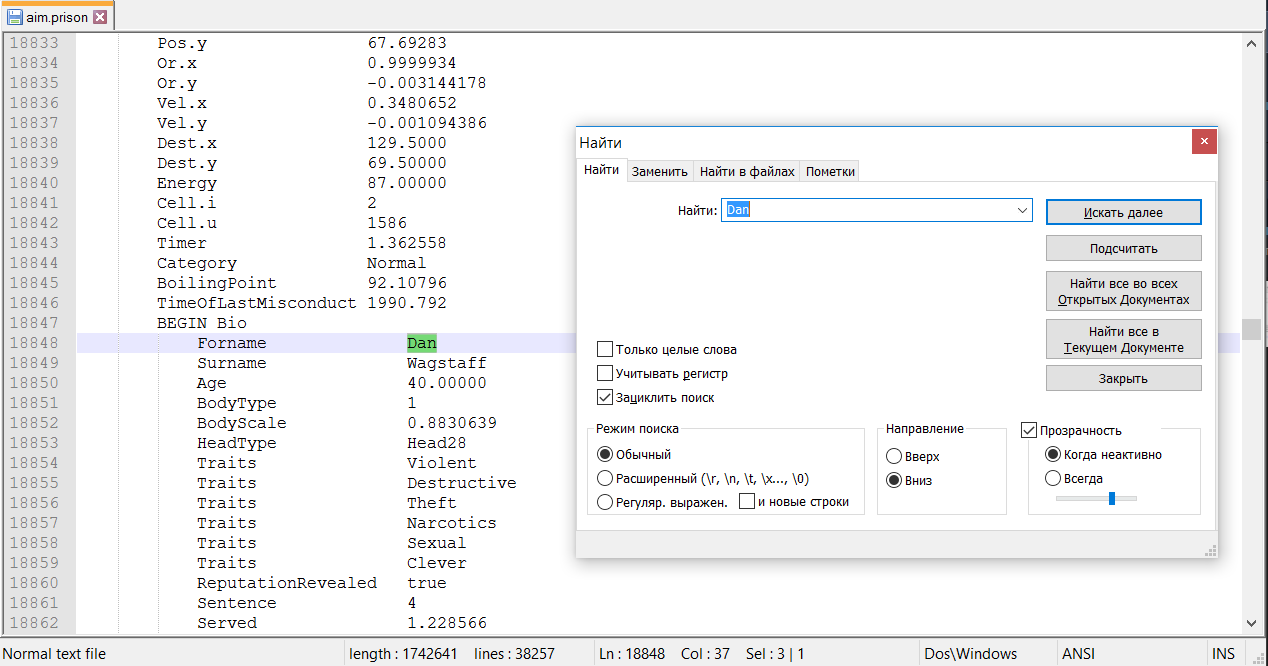Toggle the Прозрачность checkbox
Viewport: 1268px width, 666px height.
[1029, 430]
